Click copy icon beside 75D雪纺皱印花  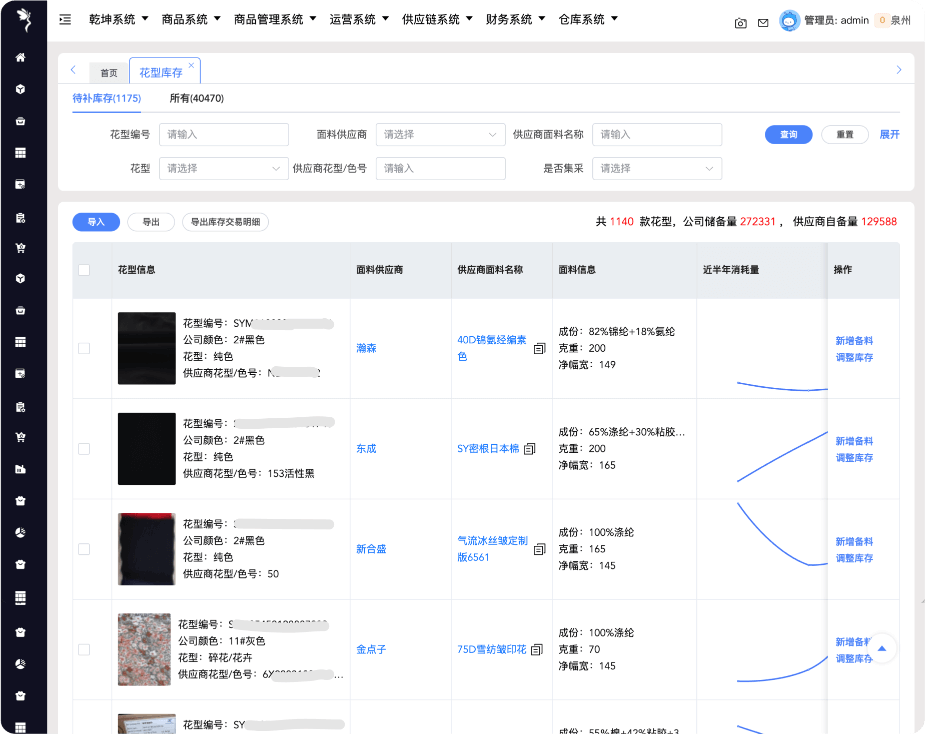pyautogui.click(x=536, y=650)
